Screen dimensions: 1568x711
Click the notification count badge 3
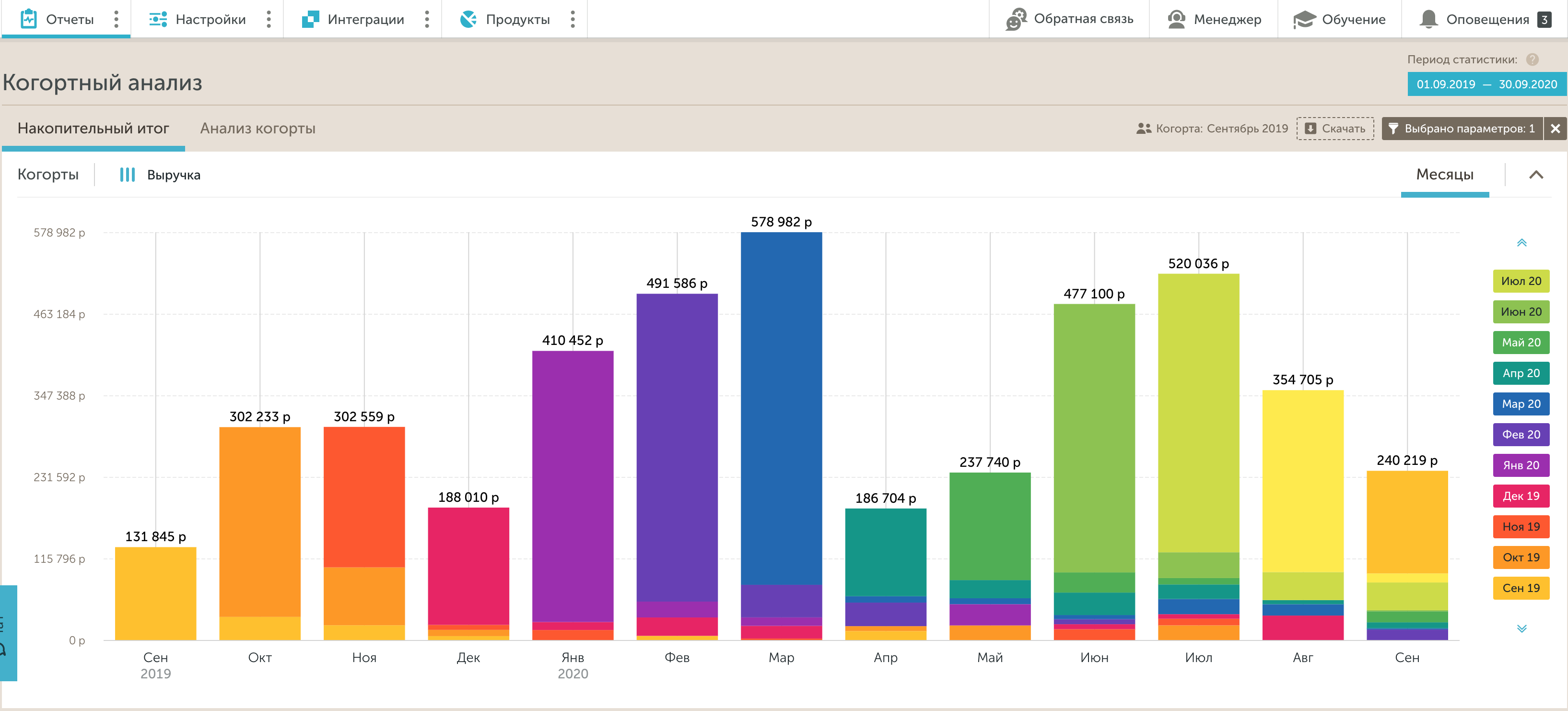(x=1544, y=20)
